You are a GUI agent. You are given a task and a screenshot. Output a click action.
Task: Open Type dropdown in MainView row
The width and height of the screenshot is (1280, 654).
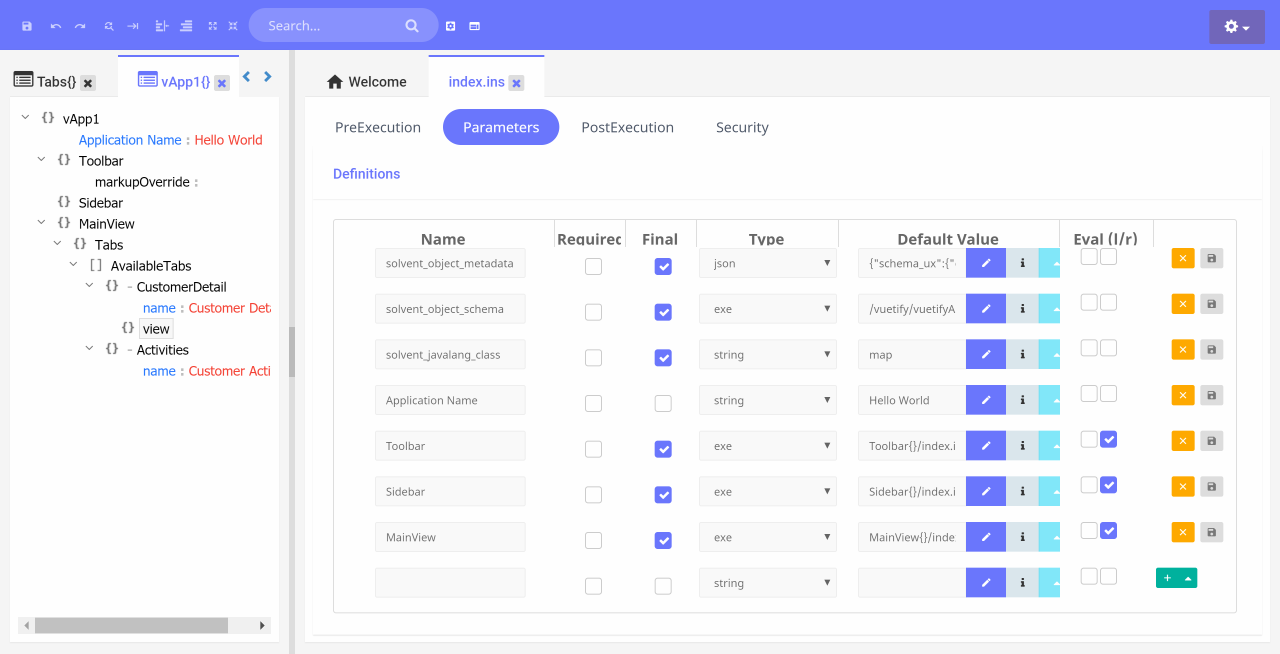click(768, 537)
